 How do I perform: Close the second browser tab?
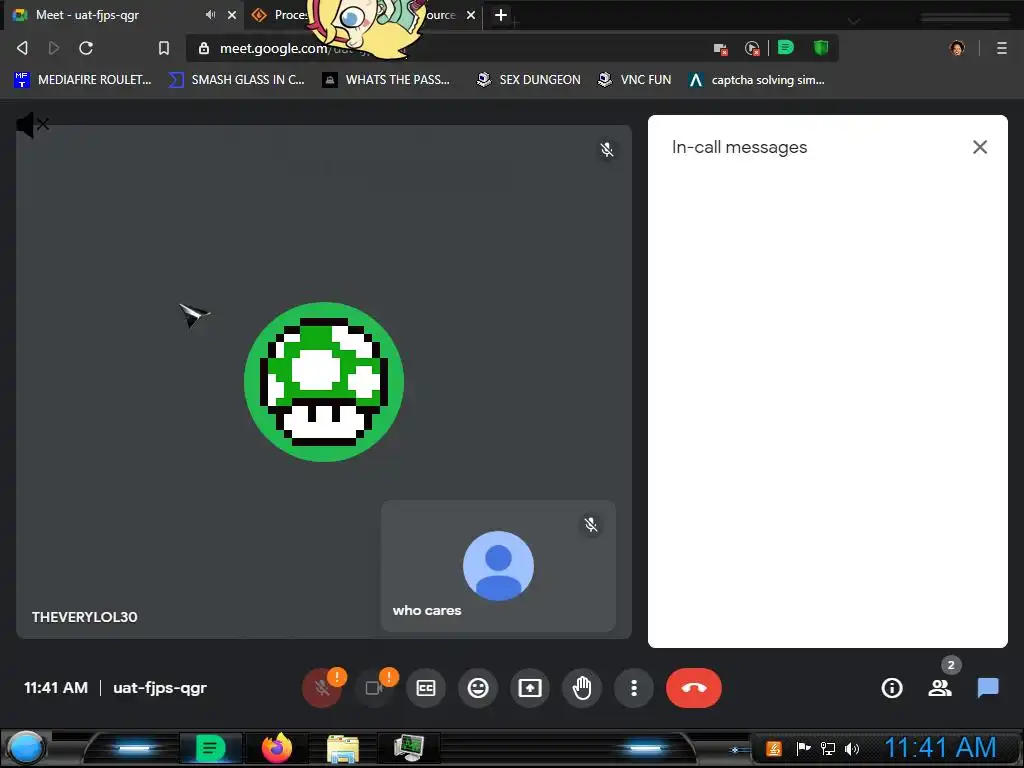point(471,14)
